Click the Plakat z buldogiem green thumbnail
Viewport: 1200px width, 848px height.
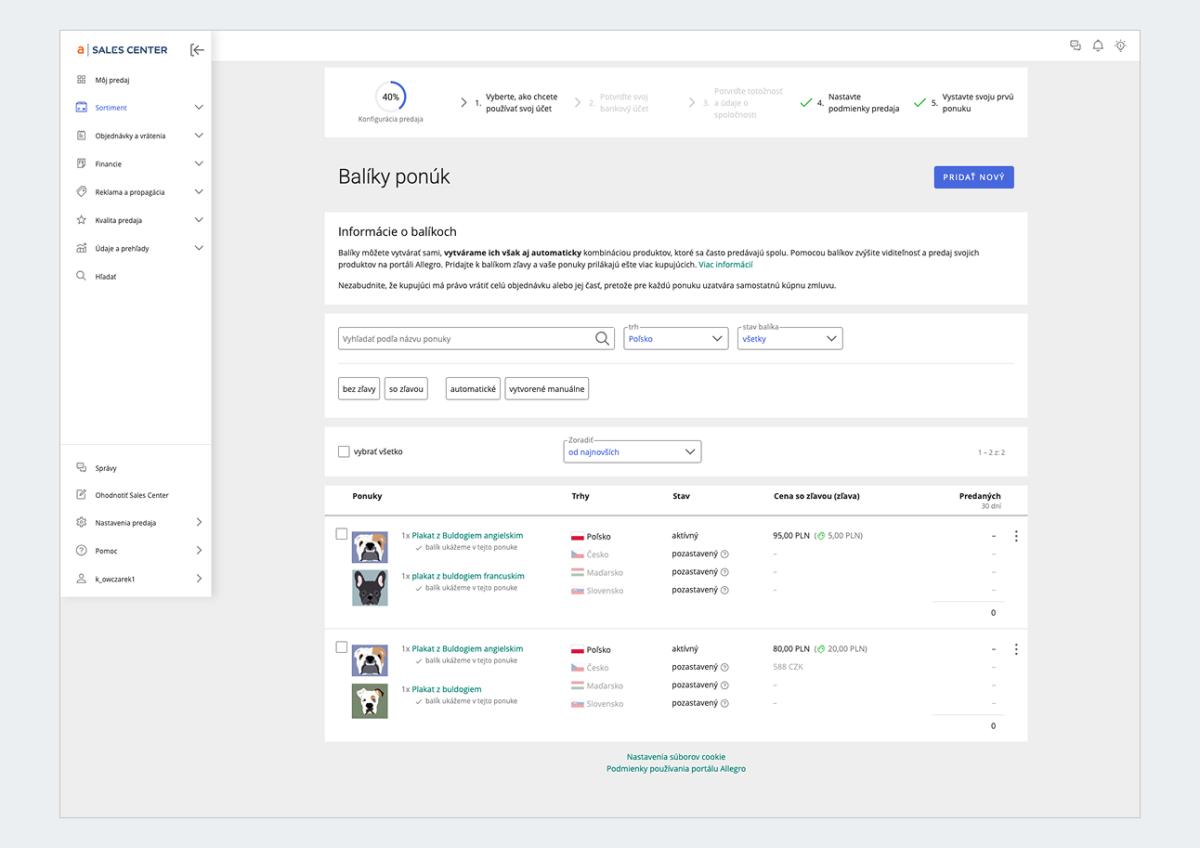tap(370, 700)
